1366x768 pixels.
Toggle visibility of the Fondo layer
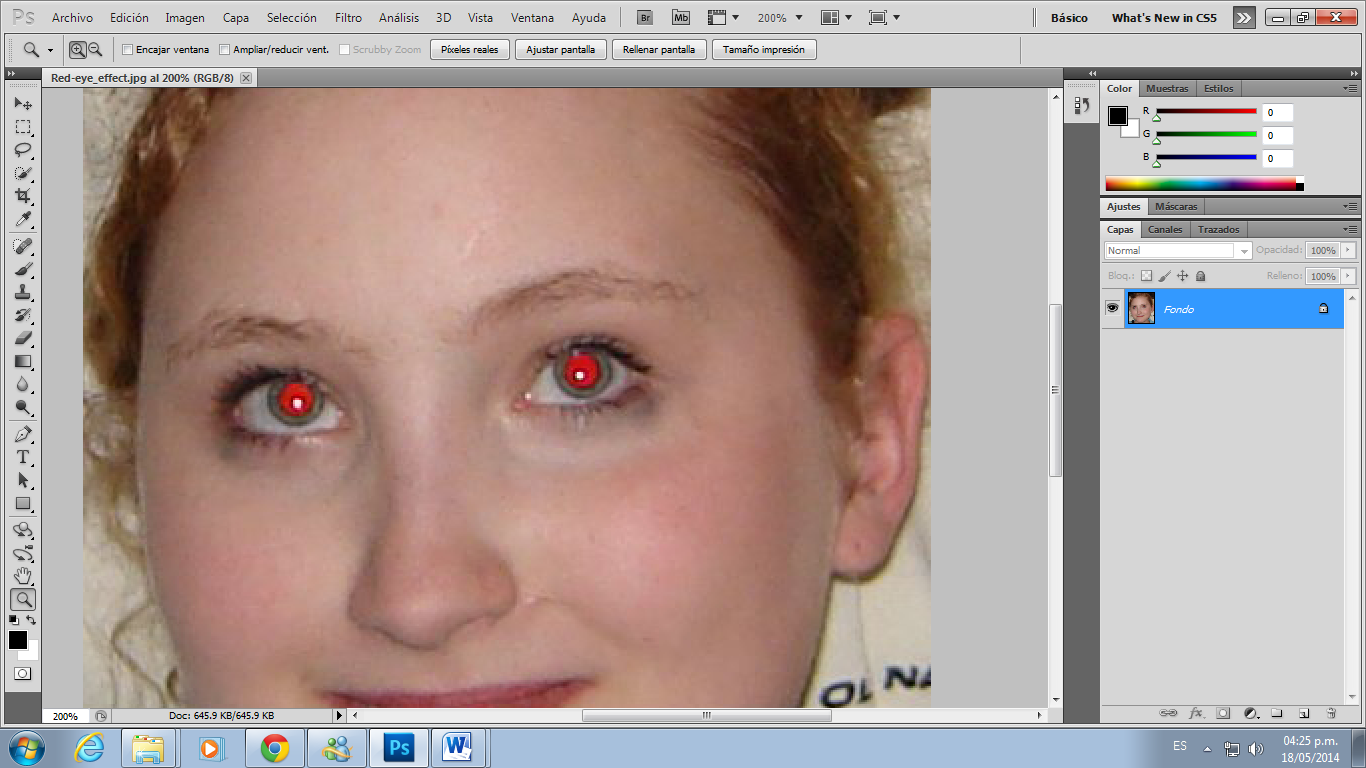(1112, 308)
